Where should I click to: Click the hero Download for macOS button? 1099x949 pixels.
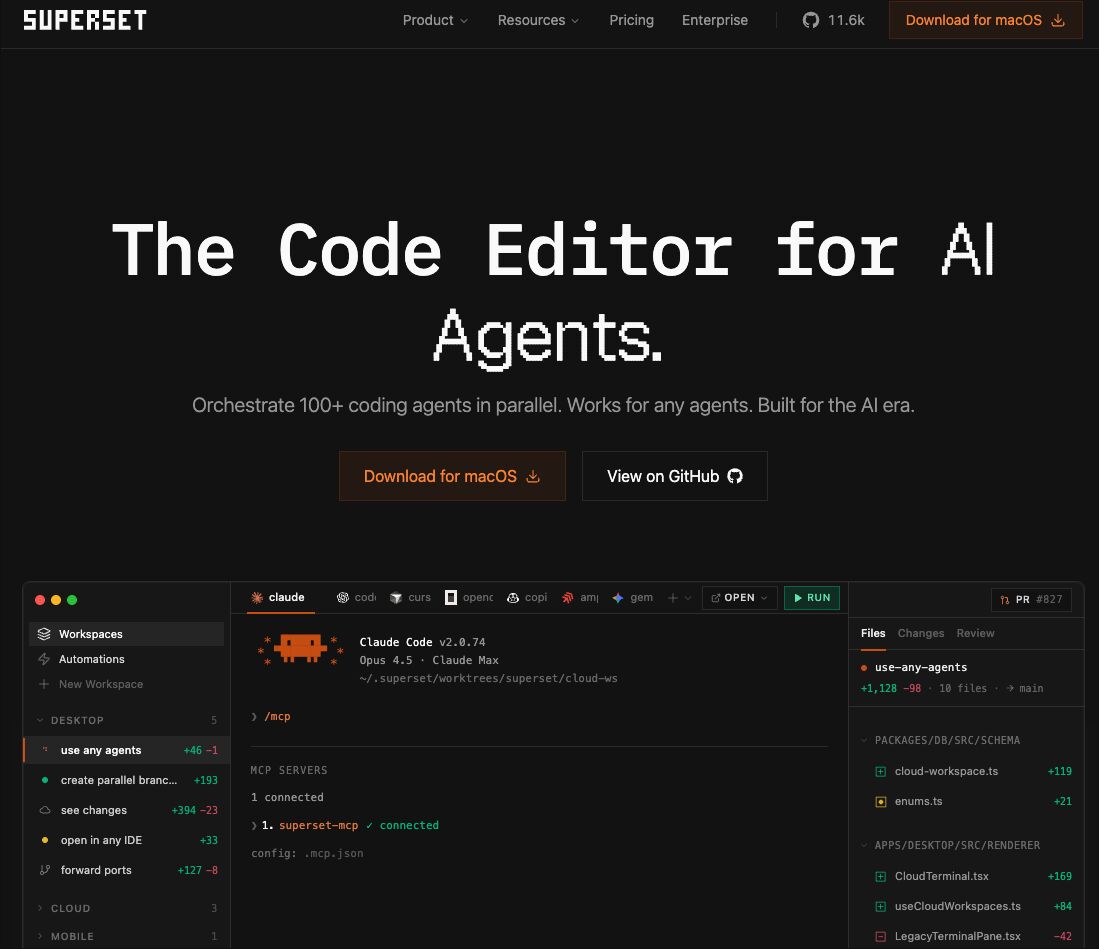point(452,476)
